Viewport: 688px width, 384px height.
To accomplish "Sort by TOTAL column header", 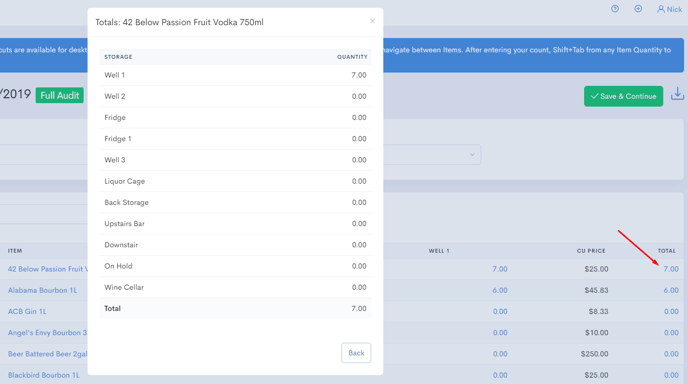I will coord(666,251).
